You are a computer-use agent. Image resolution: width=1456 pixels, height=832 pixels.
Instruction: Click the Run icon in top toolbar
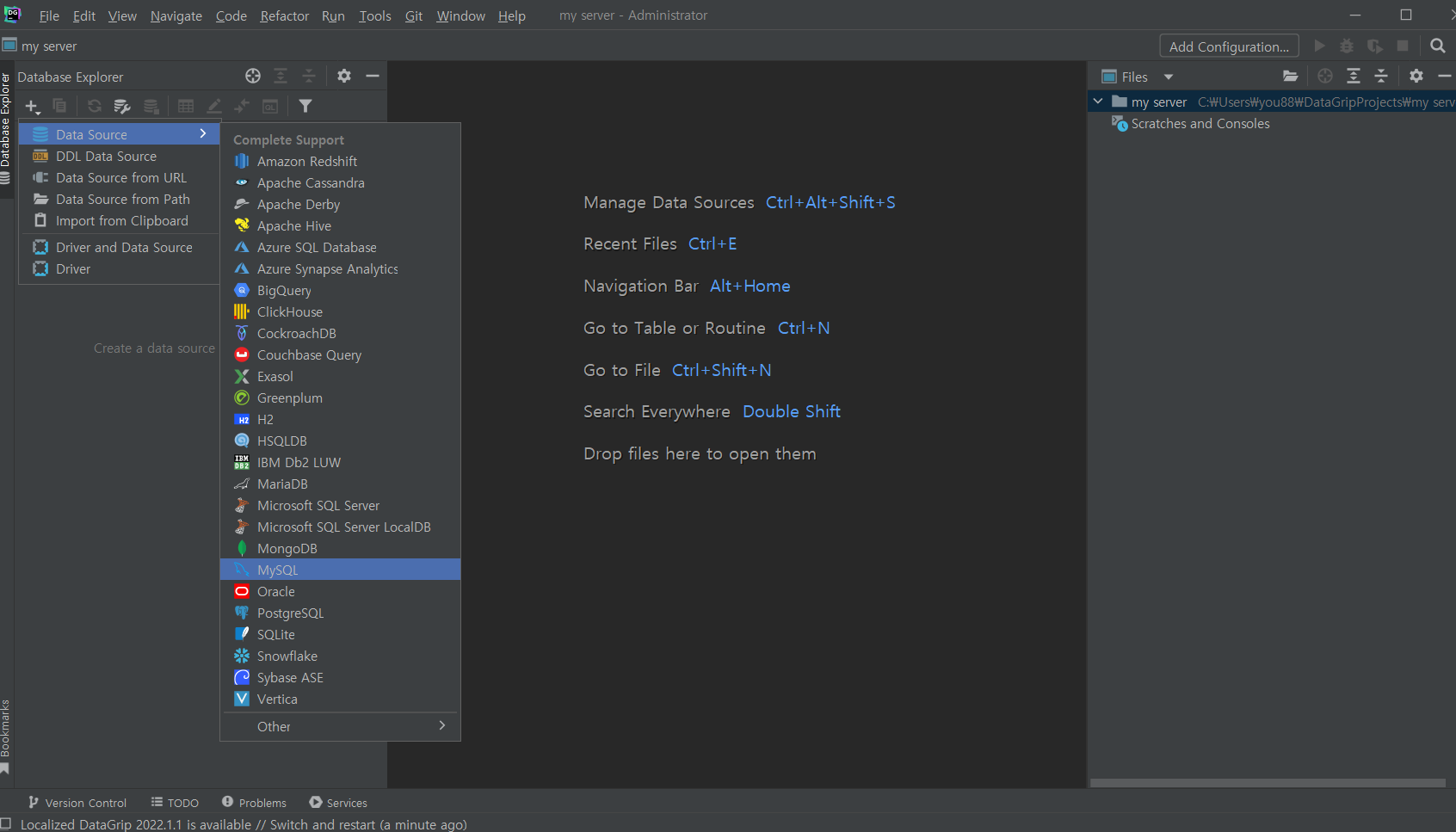(1319, 46)
